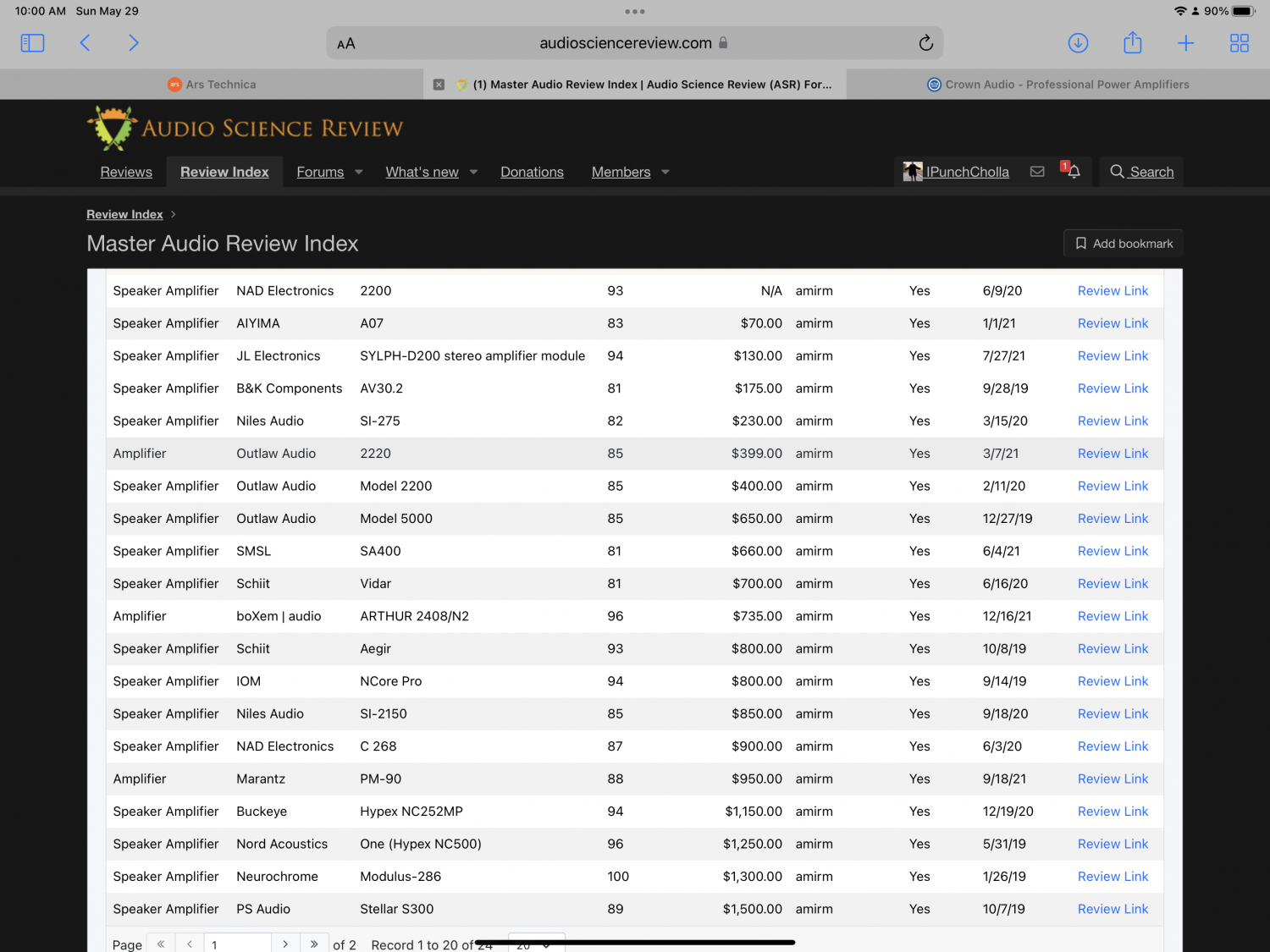Click the Review Index breadcrumb link
Viewport: 1270px width, 952px height.
(x=124, y=214)
